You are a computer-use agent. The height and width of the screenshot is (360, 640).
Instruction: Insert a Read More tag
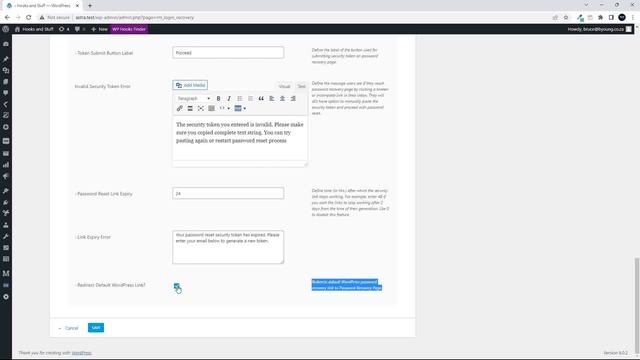point(190,109)
